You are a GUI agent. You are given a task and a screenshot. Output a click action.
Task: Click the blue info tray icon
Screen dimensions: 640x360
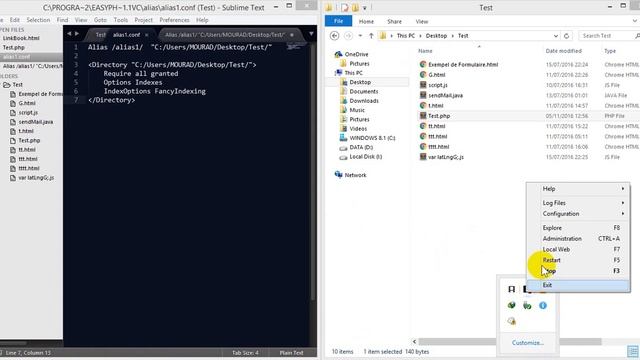pyautogui.click(x=542, y=305)
